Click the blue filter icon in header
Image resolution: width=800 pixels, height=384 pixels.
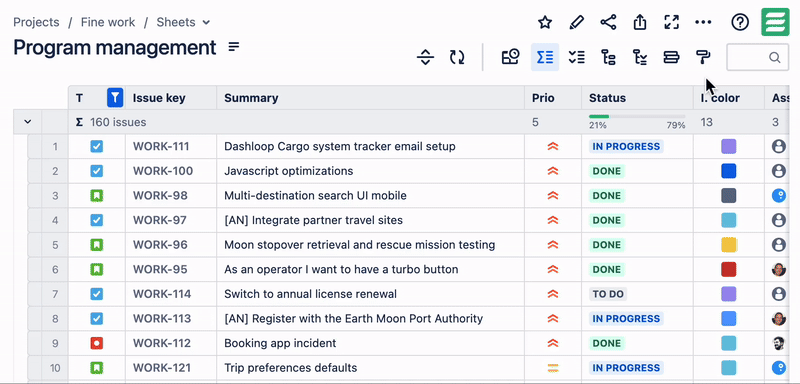[x=115, y=97]
